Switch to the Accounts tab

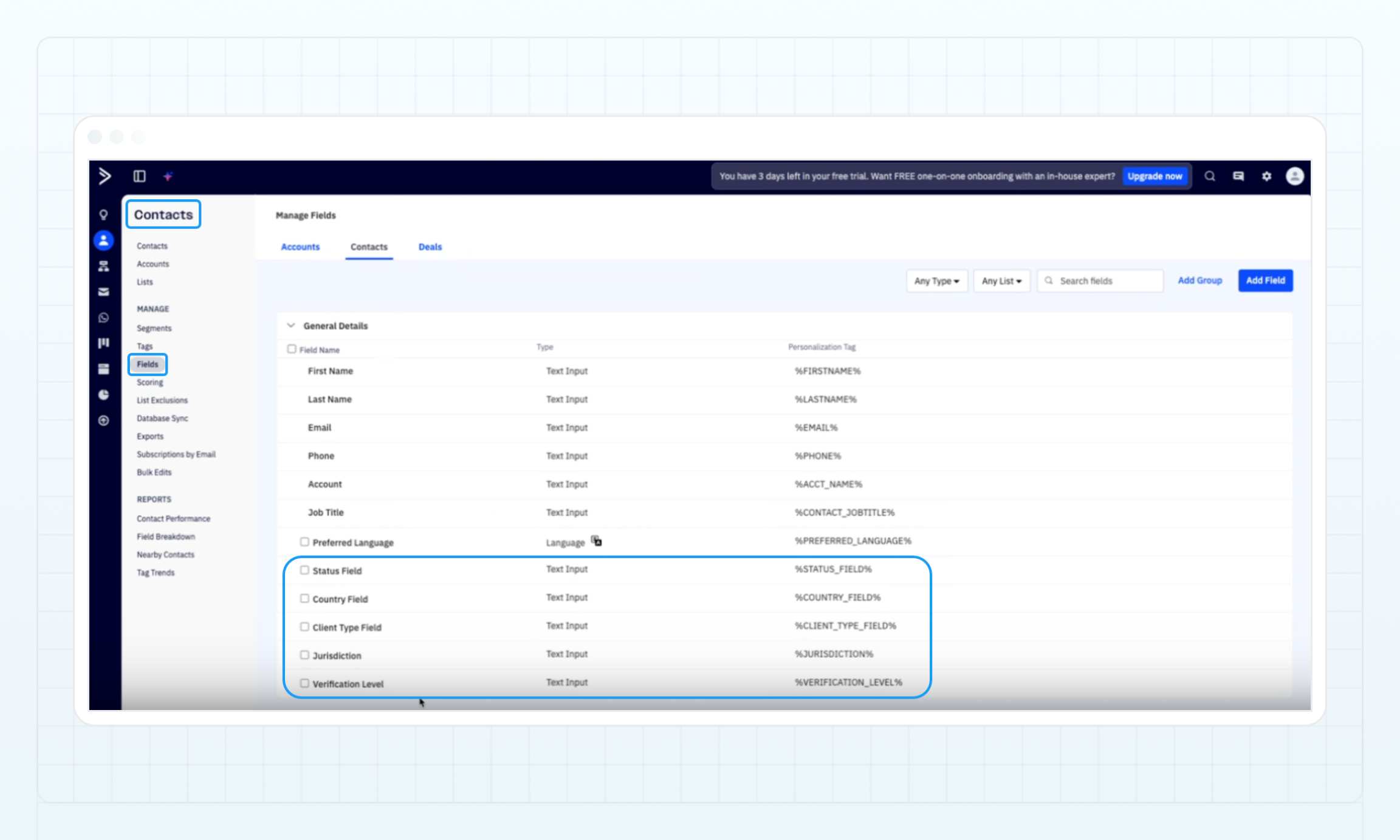(300, 247)
